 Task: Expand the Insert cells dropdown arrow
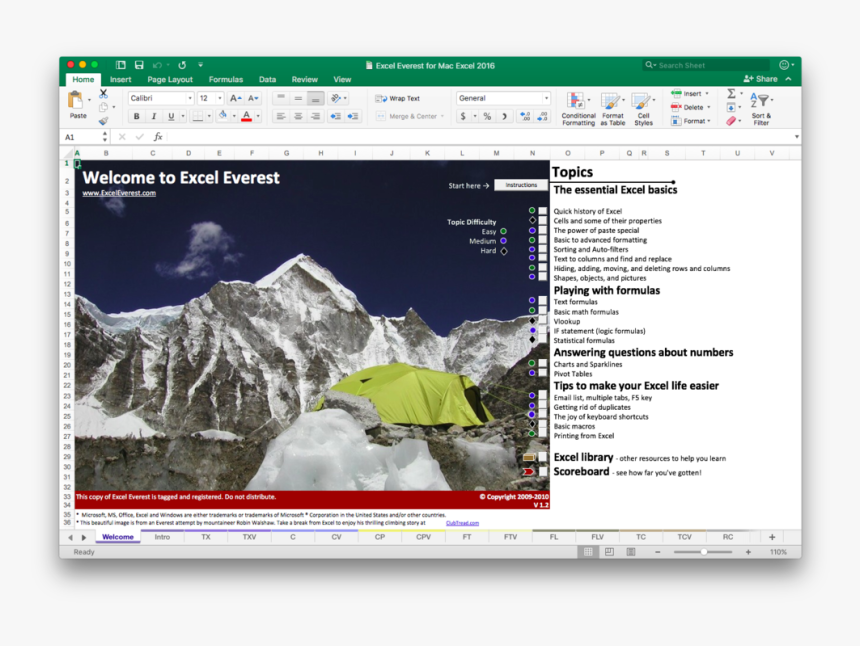(x=708, y=93)
